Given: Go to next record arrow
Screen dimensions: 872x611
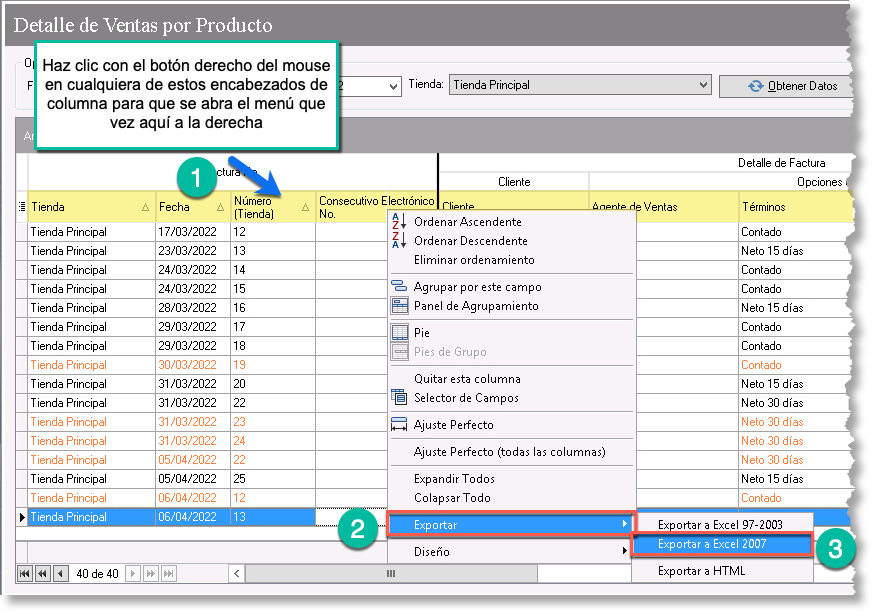Looking at the screenshot, I should 132,573.
